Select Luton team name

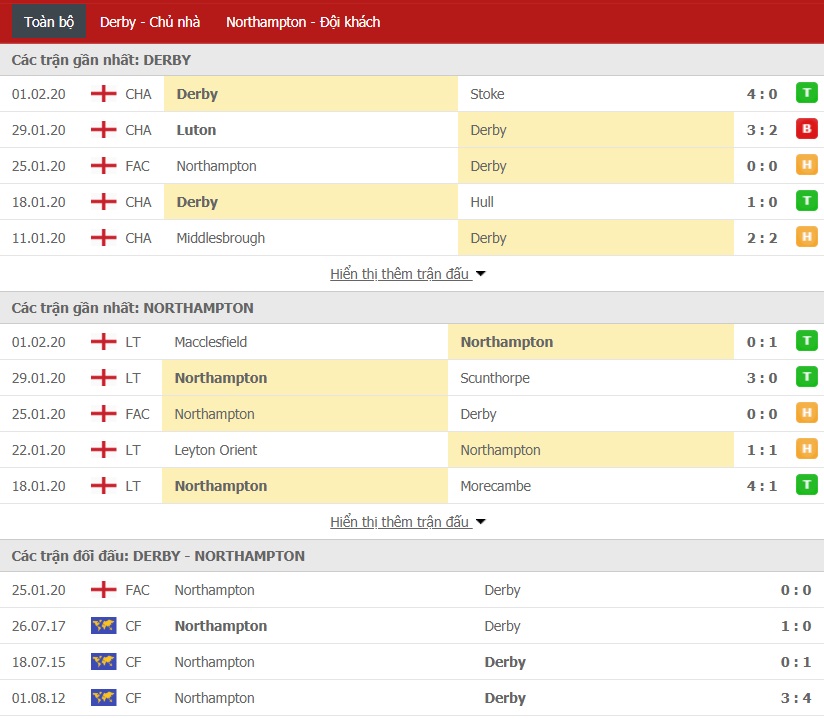196,130
